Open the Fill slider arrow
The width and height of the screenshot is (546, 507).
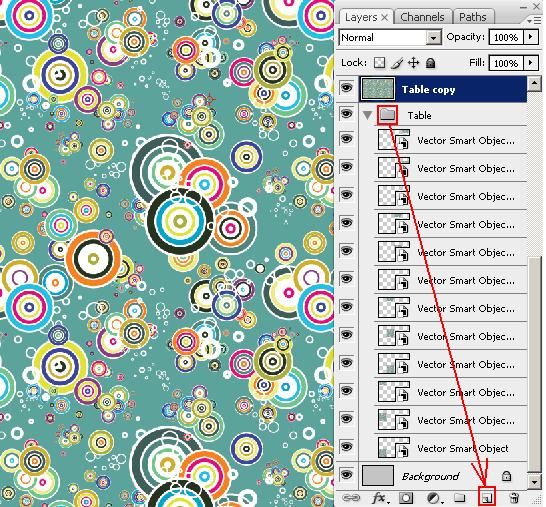click(531, 63)
